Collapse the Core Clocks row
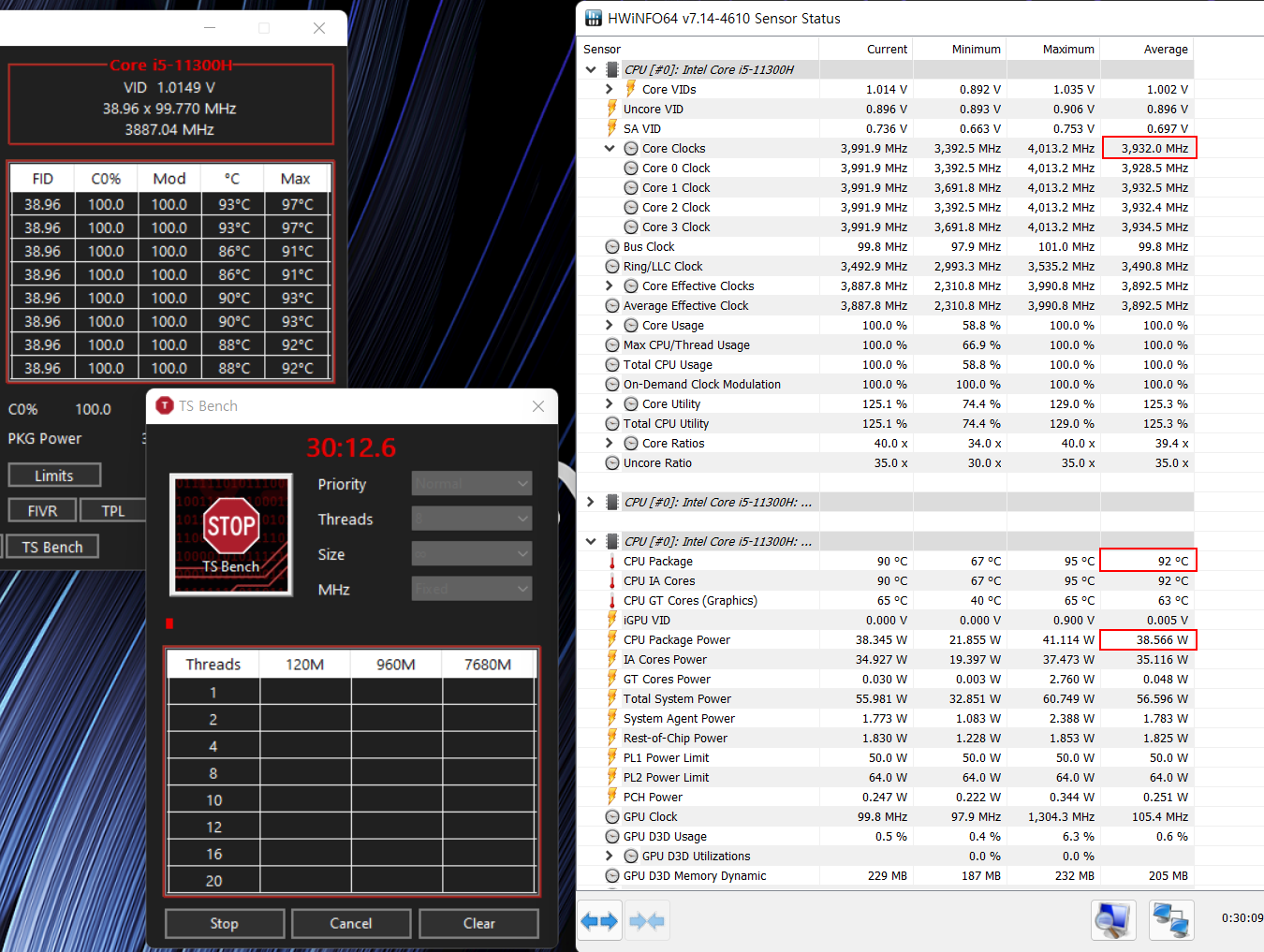 click(x=610, y=149)
